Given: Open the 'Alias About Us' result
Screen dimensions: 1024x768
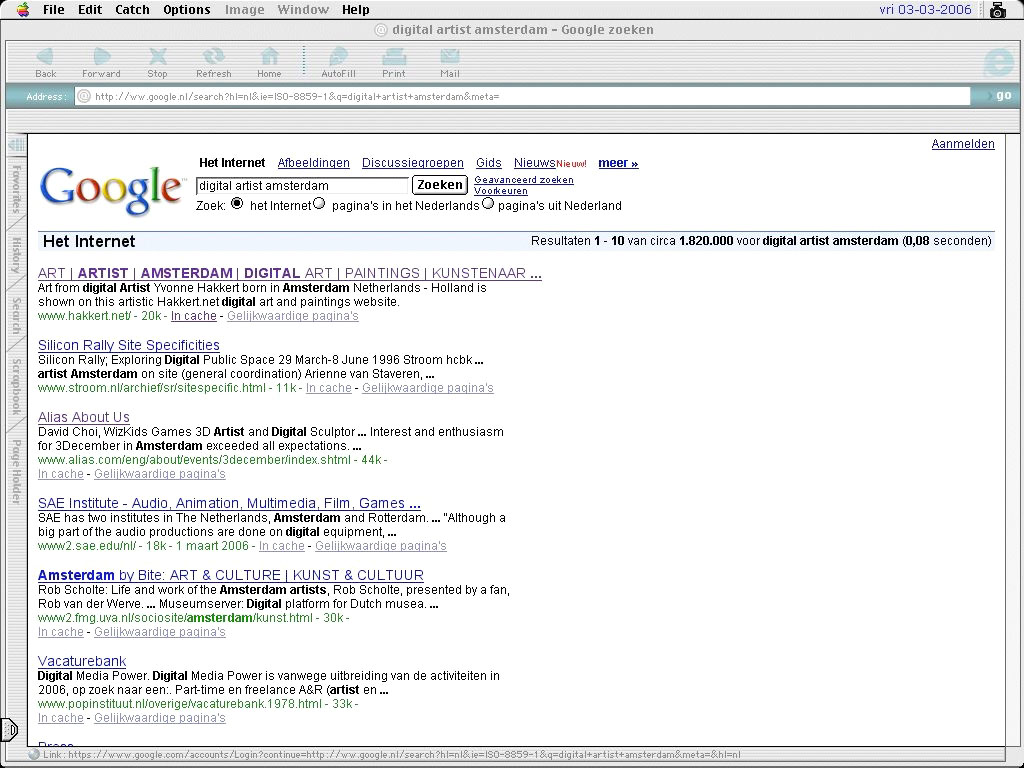Looking at the screenshot, I should tap(84, 417).
